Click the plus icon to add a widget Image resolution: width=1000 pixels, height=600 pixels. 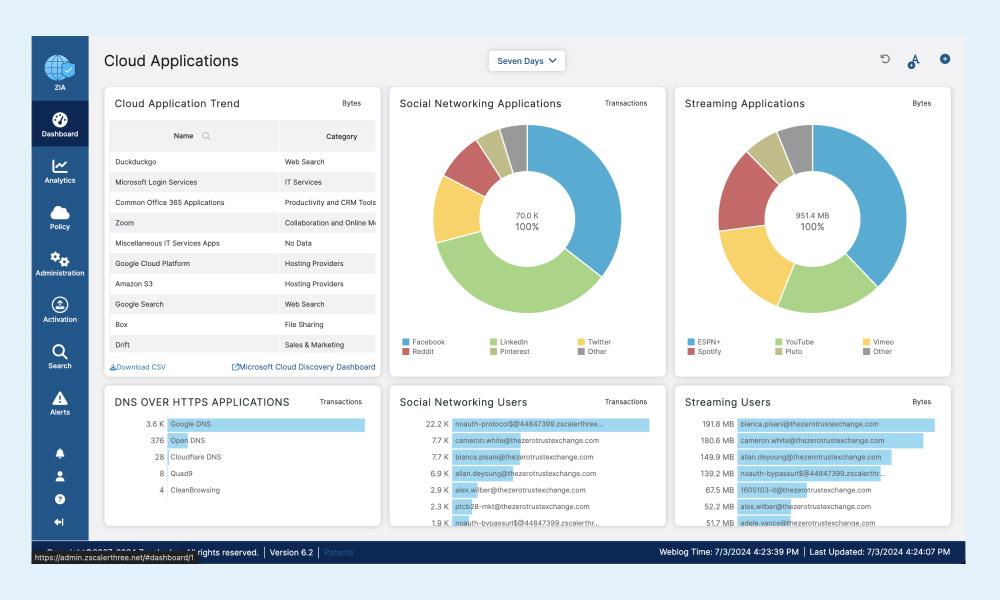(945, 60)
